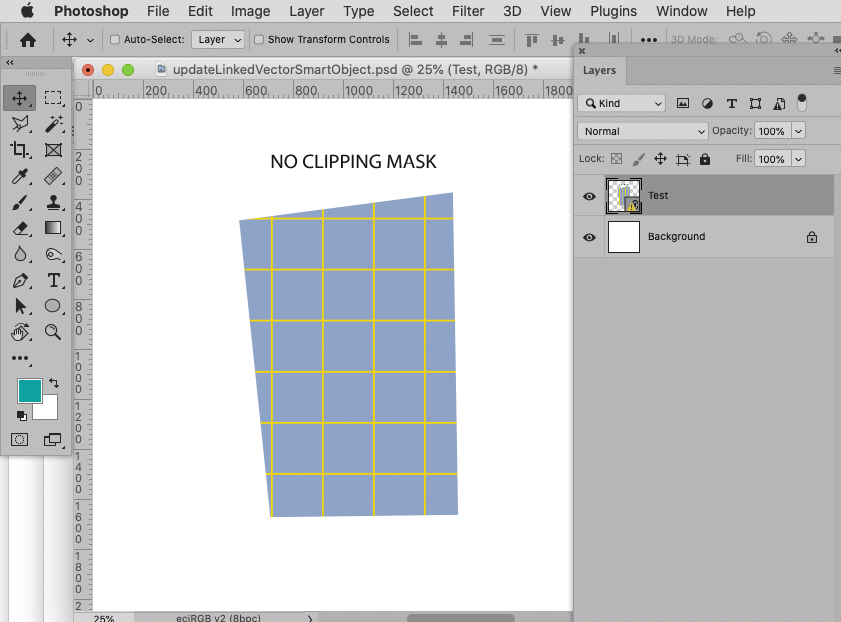
Task: Hide the Background layer
Action: point(589,237)
